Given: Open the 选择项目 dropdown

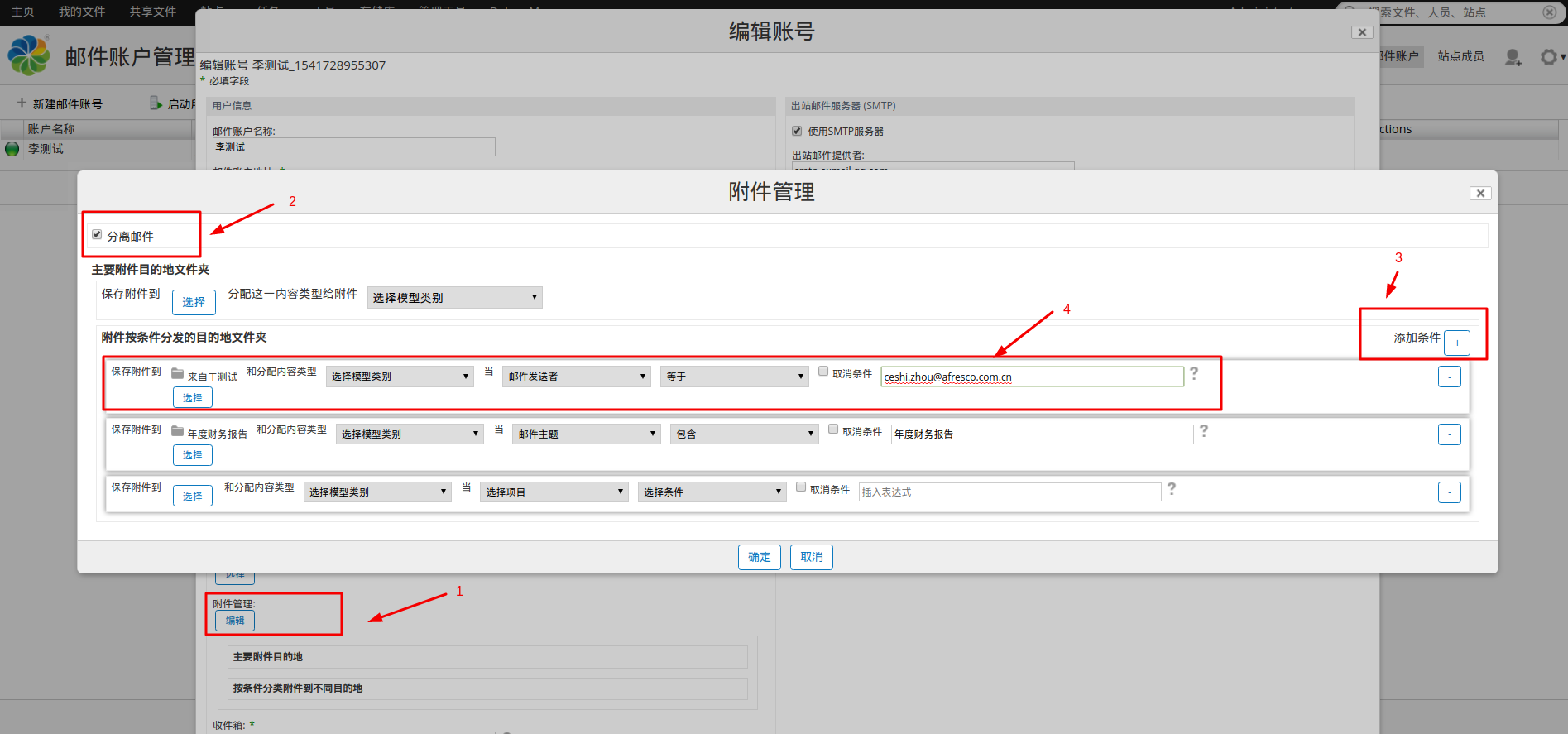Looking at the screenshot, I should click(554, 492).
